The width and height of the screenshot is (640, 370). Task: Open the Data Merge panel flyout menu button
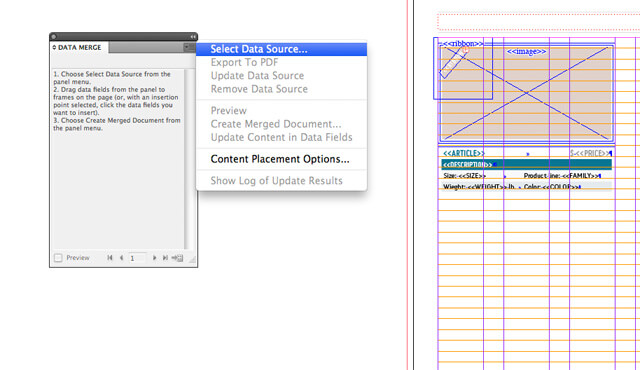tap(189, 47)
